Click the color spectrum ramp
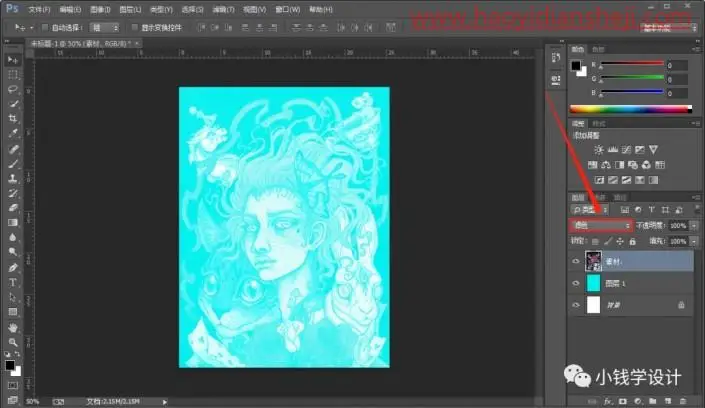Viewport: 705px width, 408px height. click(631, 109)
